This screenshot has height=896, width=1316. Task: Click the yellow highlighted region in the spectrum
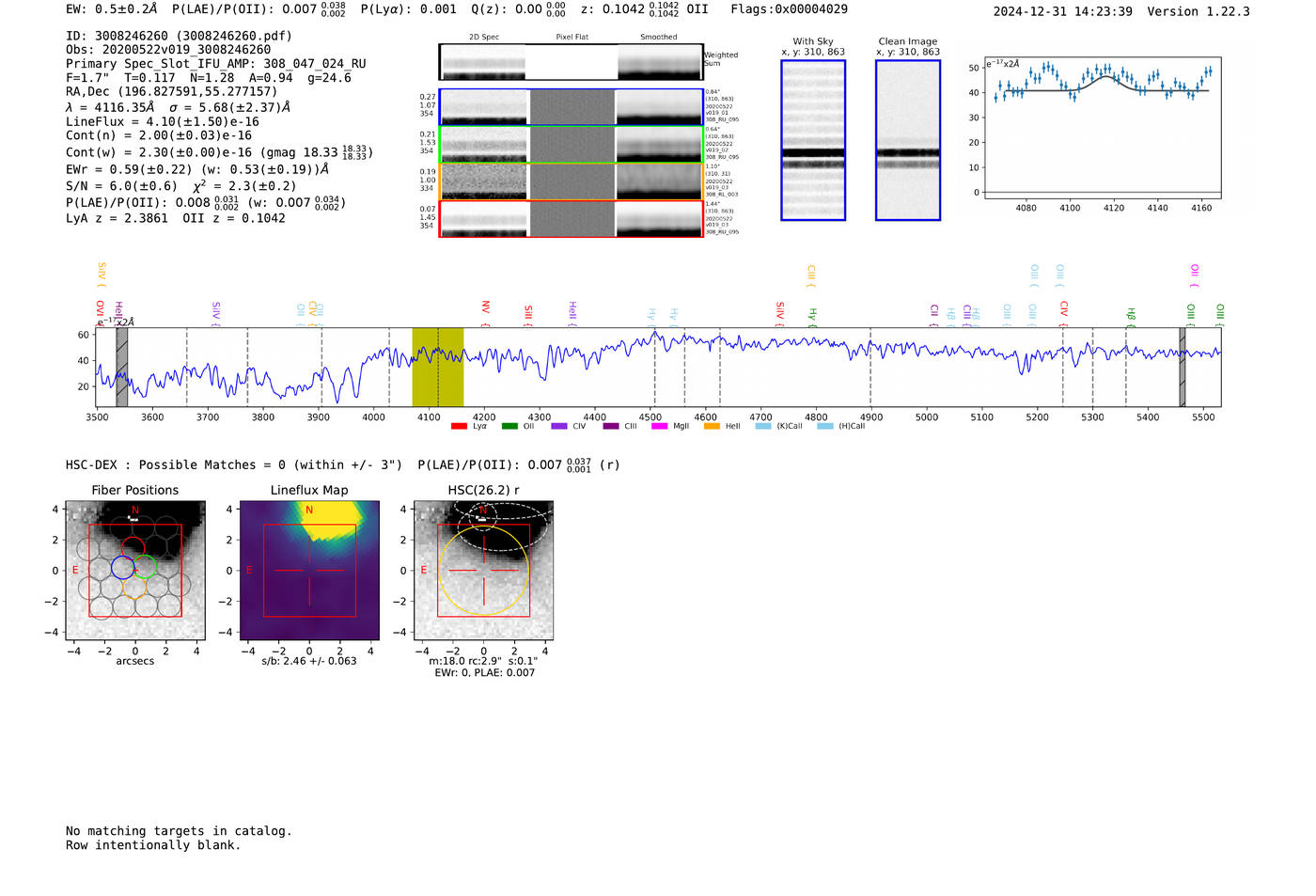pos(438,368)
